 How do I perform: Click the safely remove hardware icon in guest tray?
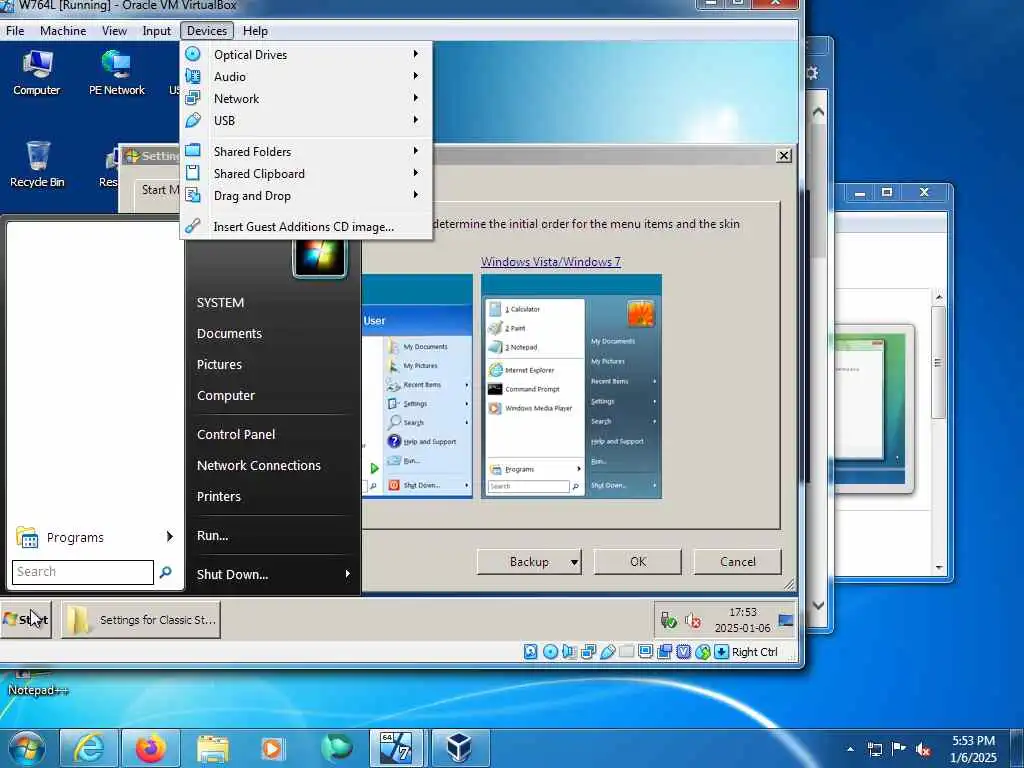668,620
